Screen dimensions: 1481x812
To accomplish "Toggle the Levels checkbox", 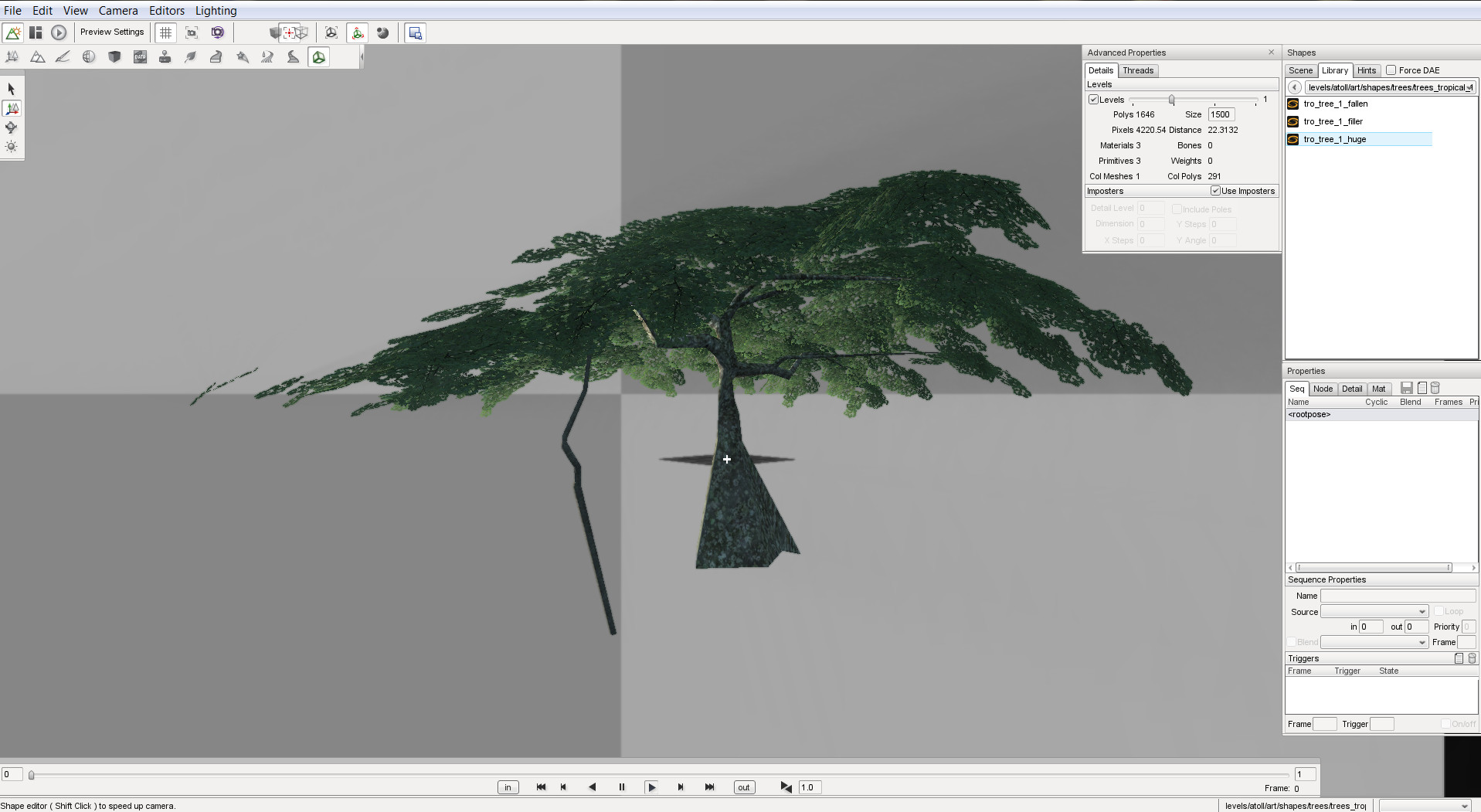I will coord(1093,100).
